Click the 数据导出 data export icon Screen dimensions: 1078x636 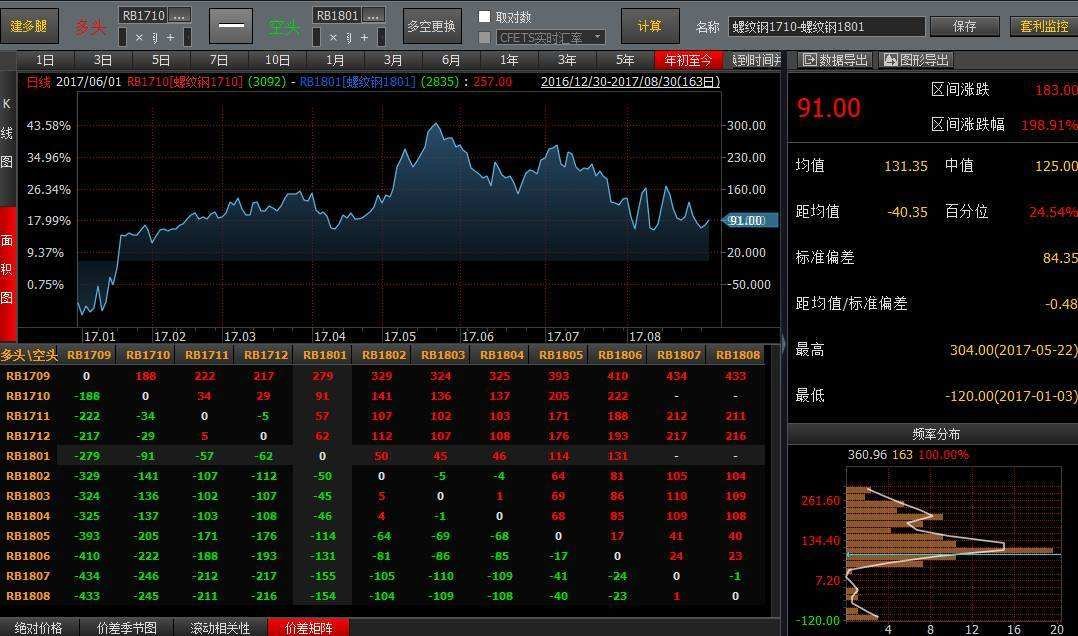tap(835, 60)
